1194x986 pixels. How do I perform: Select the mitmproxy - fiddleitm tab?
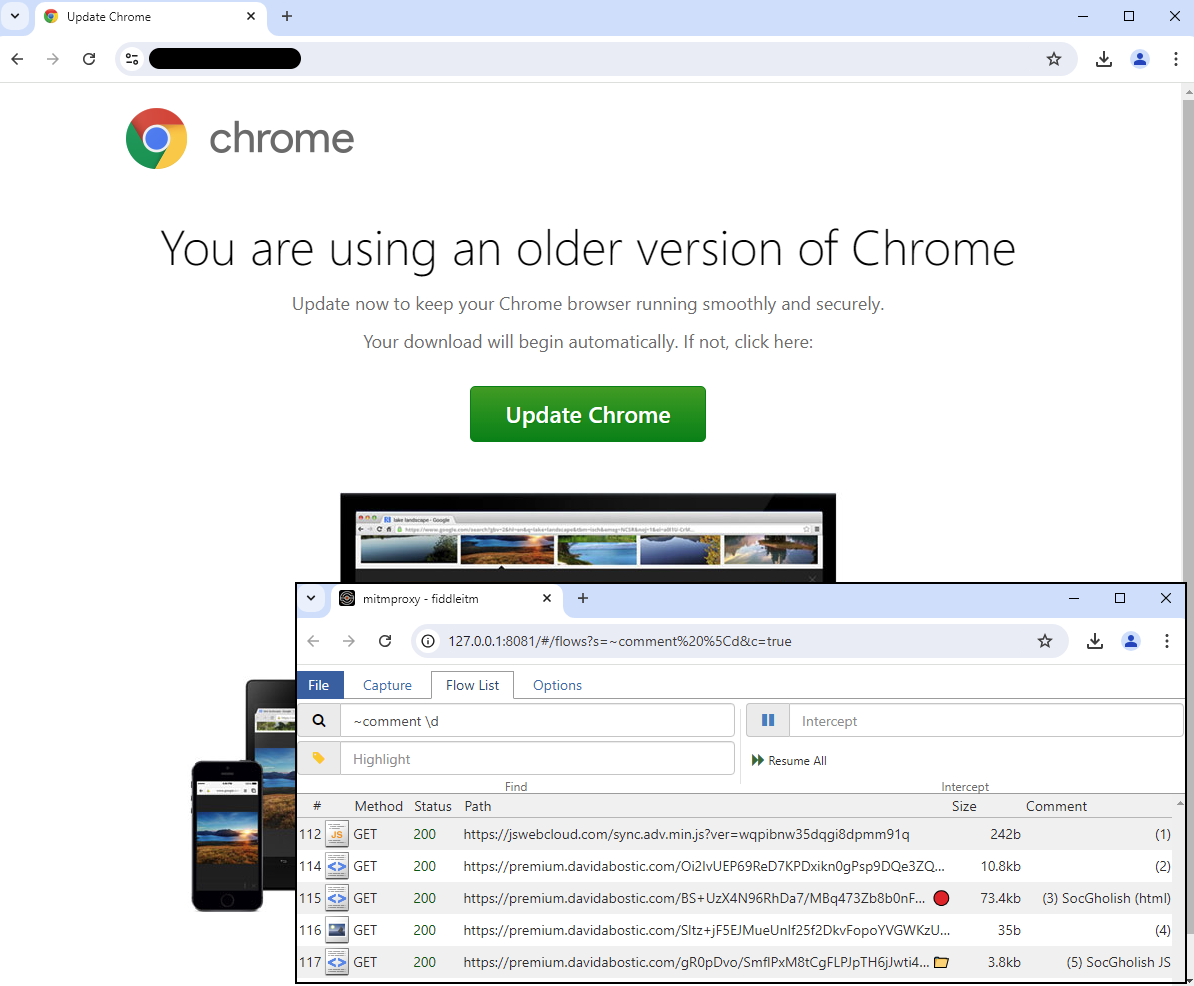(x=446, y=599)
